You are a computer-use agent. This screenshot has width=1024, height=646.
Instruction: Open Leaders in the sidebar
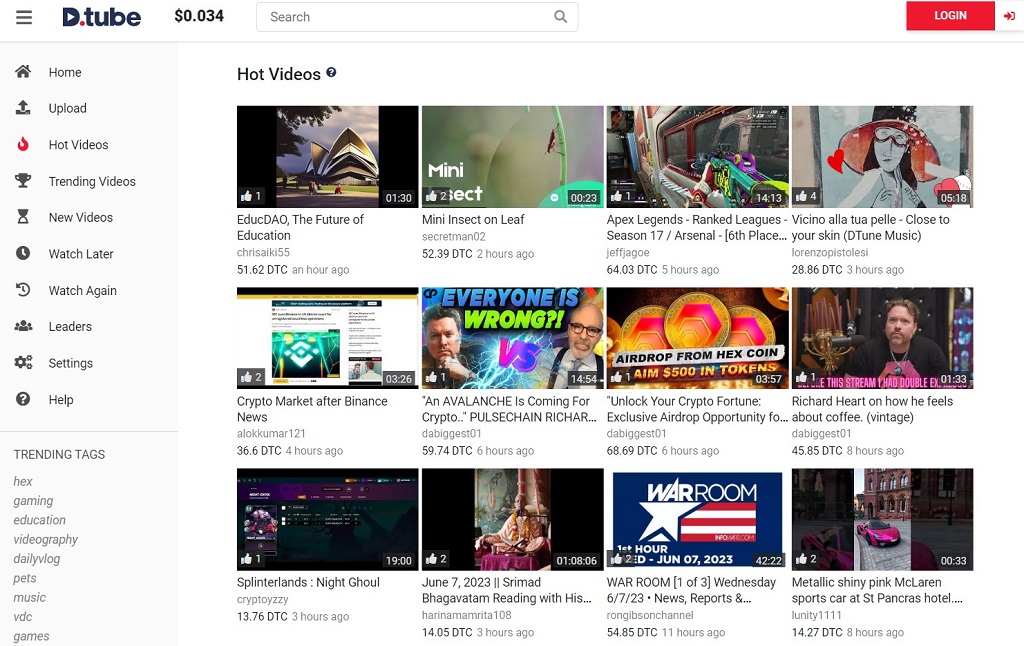(70, 327)
